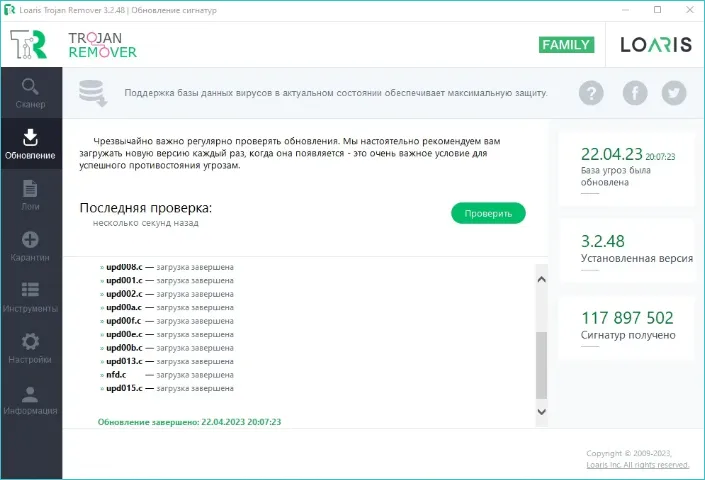Viewport: 705px width, 480px height.
Task: Select the nfd.c log entry
Action: tap(167, 375)
